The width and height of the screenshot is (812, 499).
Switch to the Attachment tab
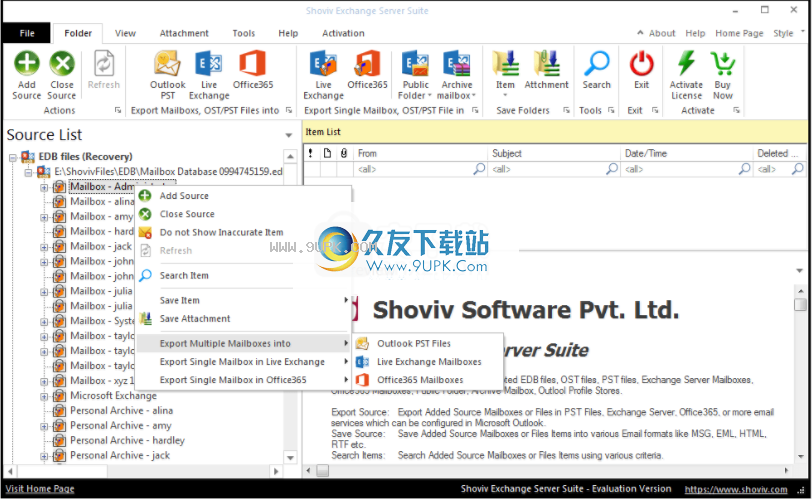click(184, 33)
